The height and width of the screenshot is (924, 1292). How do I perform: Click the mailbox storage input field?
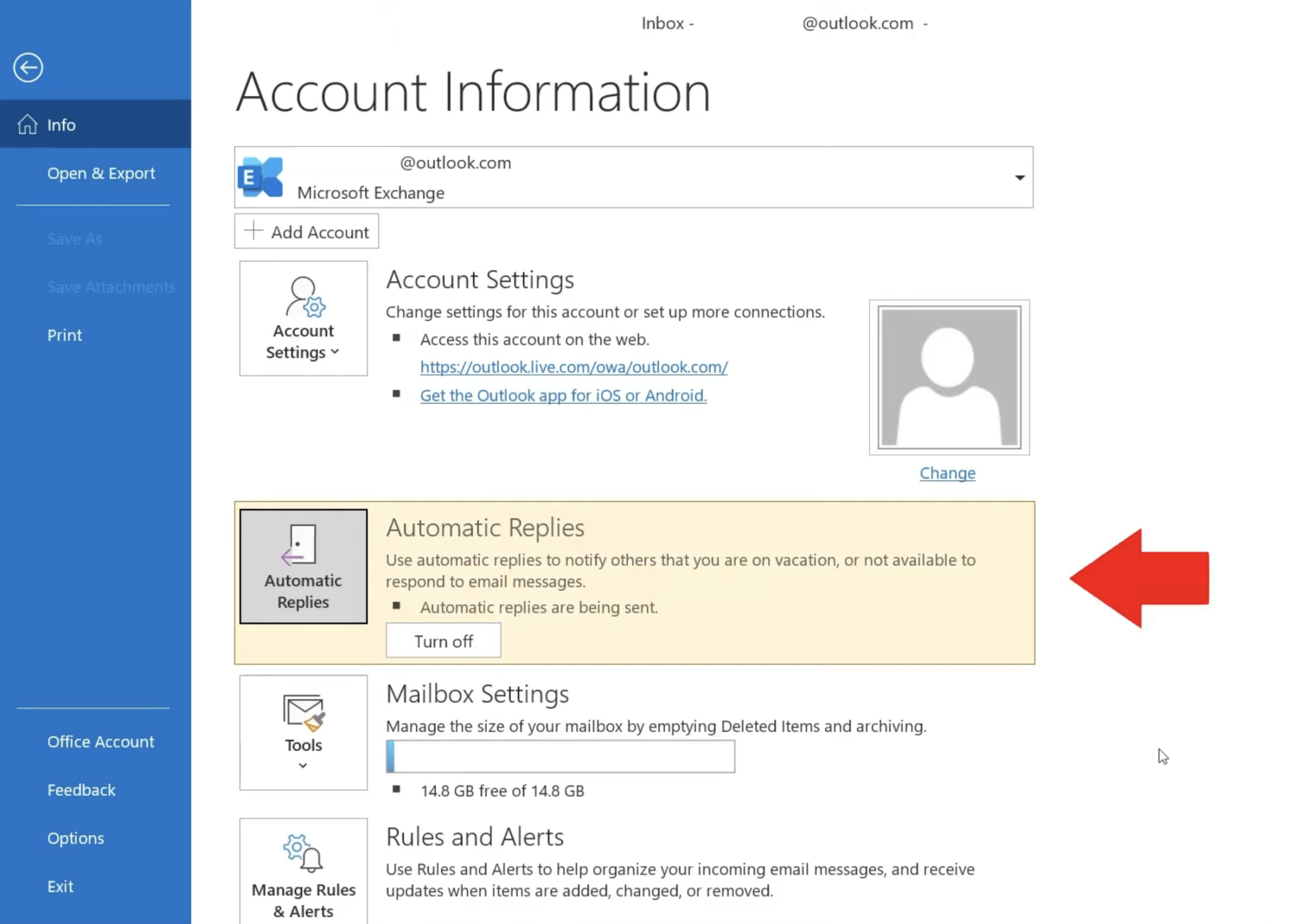[562, 757]
